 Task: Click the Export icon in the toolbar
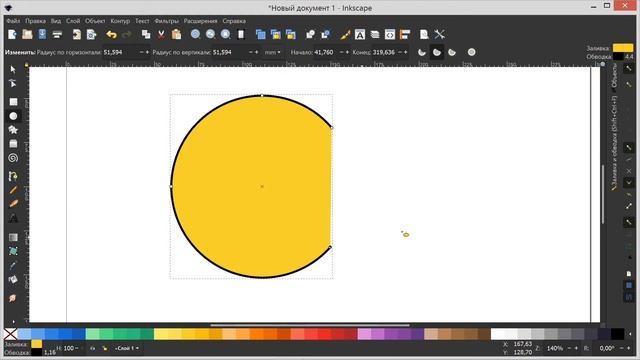click(x=91, y=35)
